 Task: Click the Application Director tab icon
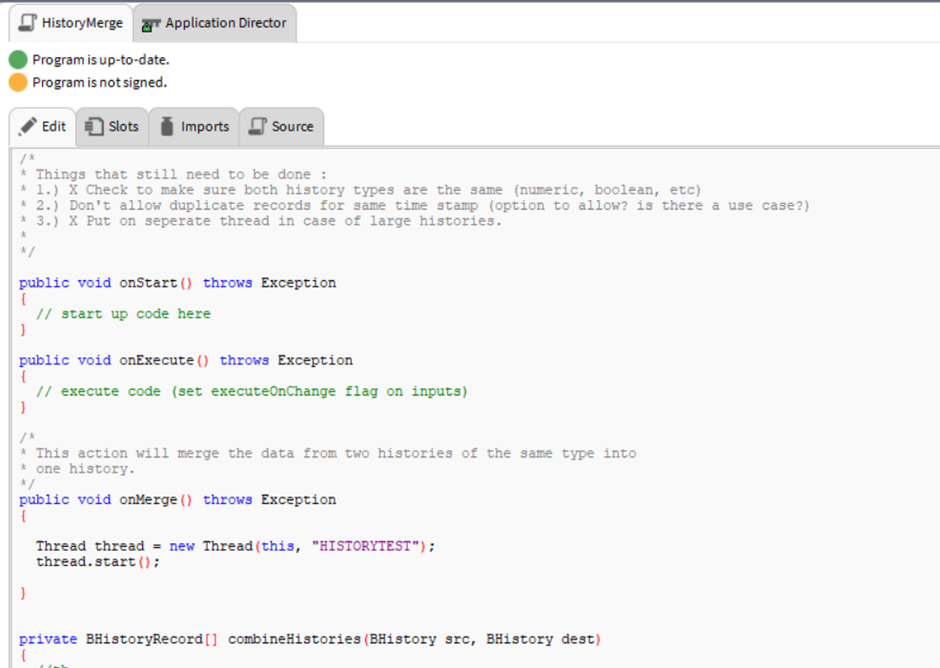tap(152, 22)
